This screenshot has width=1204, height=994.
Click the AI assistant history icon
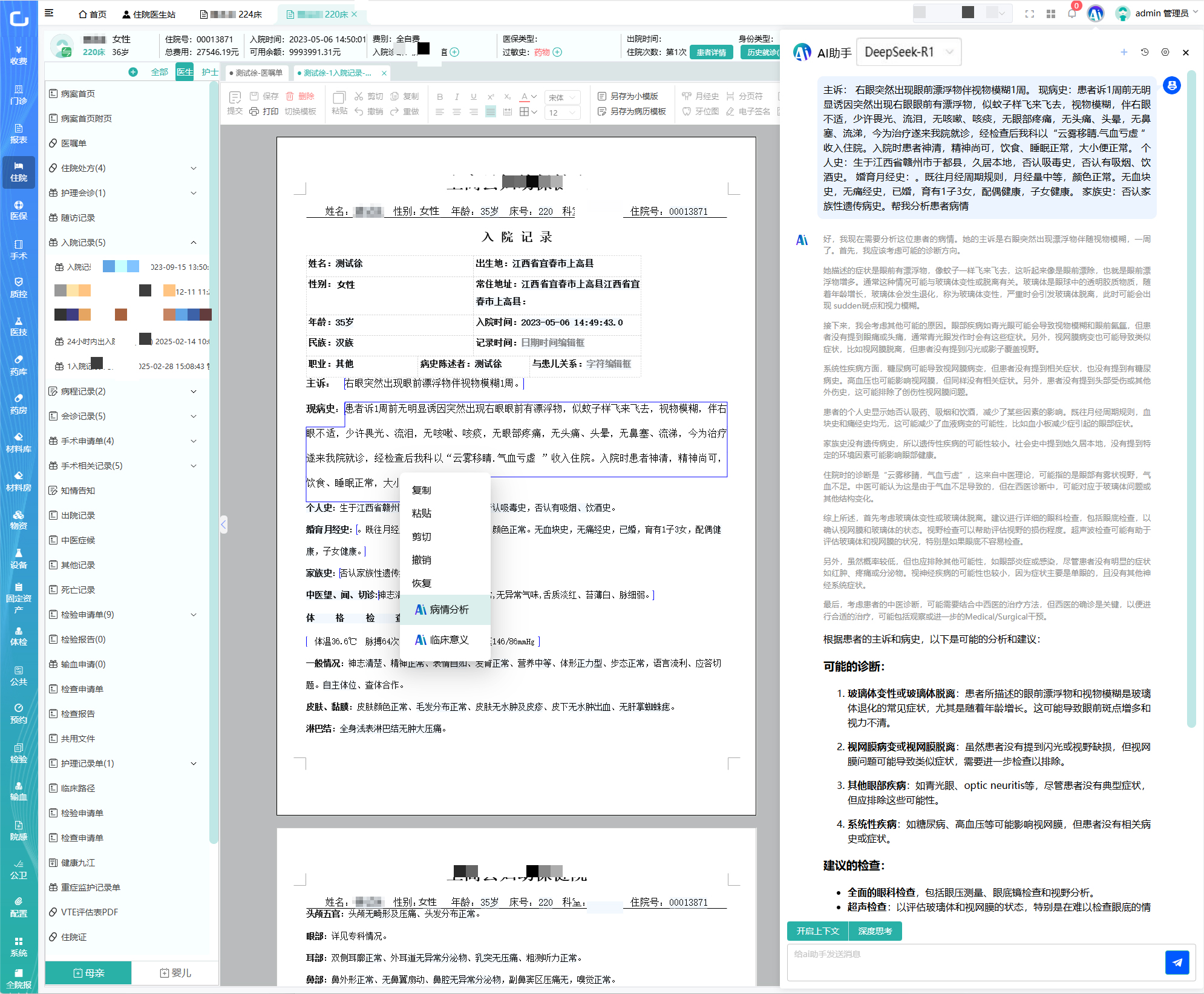point(1145,52)
